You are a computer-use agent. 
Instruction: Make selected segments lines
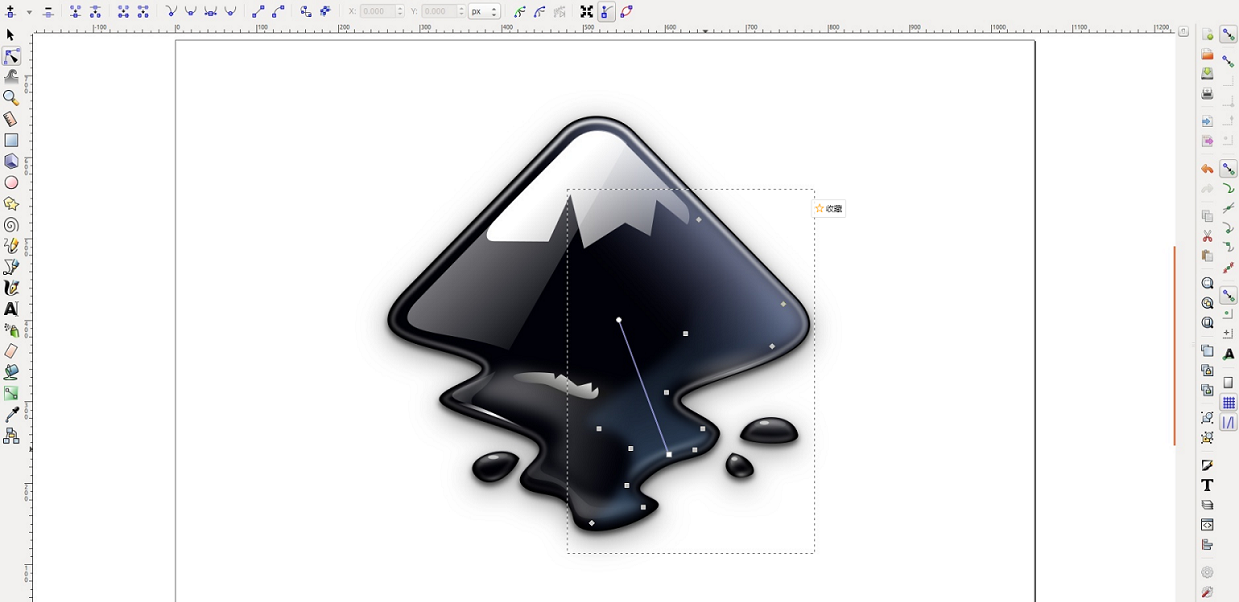258,12
